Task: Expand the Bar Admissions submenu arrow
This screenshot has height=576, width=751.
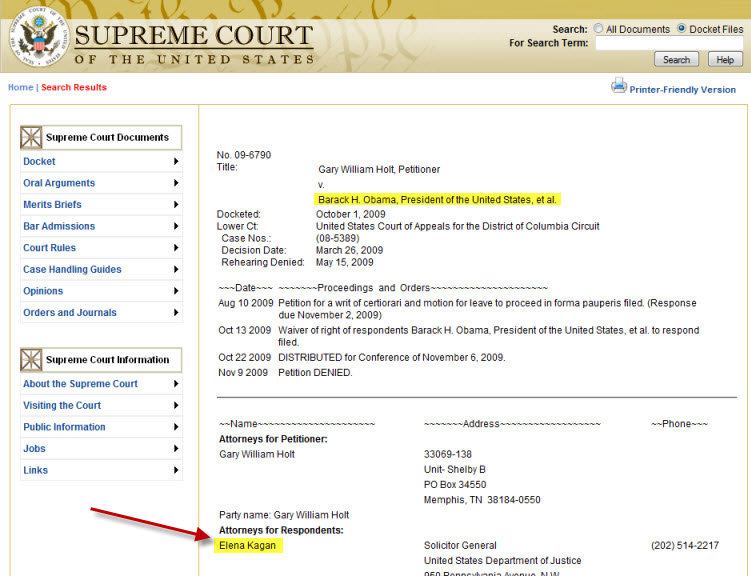Action: point(176,226)
